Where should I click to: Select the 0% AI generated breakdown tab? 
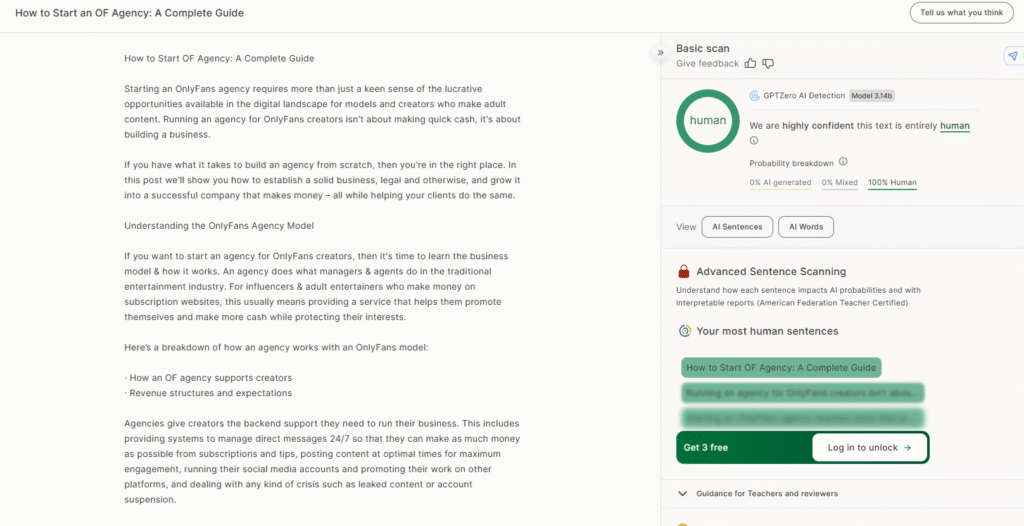point(780,183)
